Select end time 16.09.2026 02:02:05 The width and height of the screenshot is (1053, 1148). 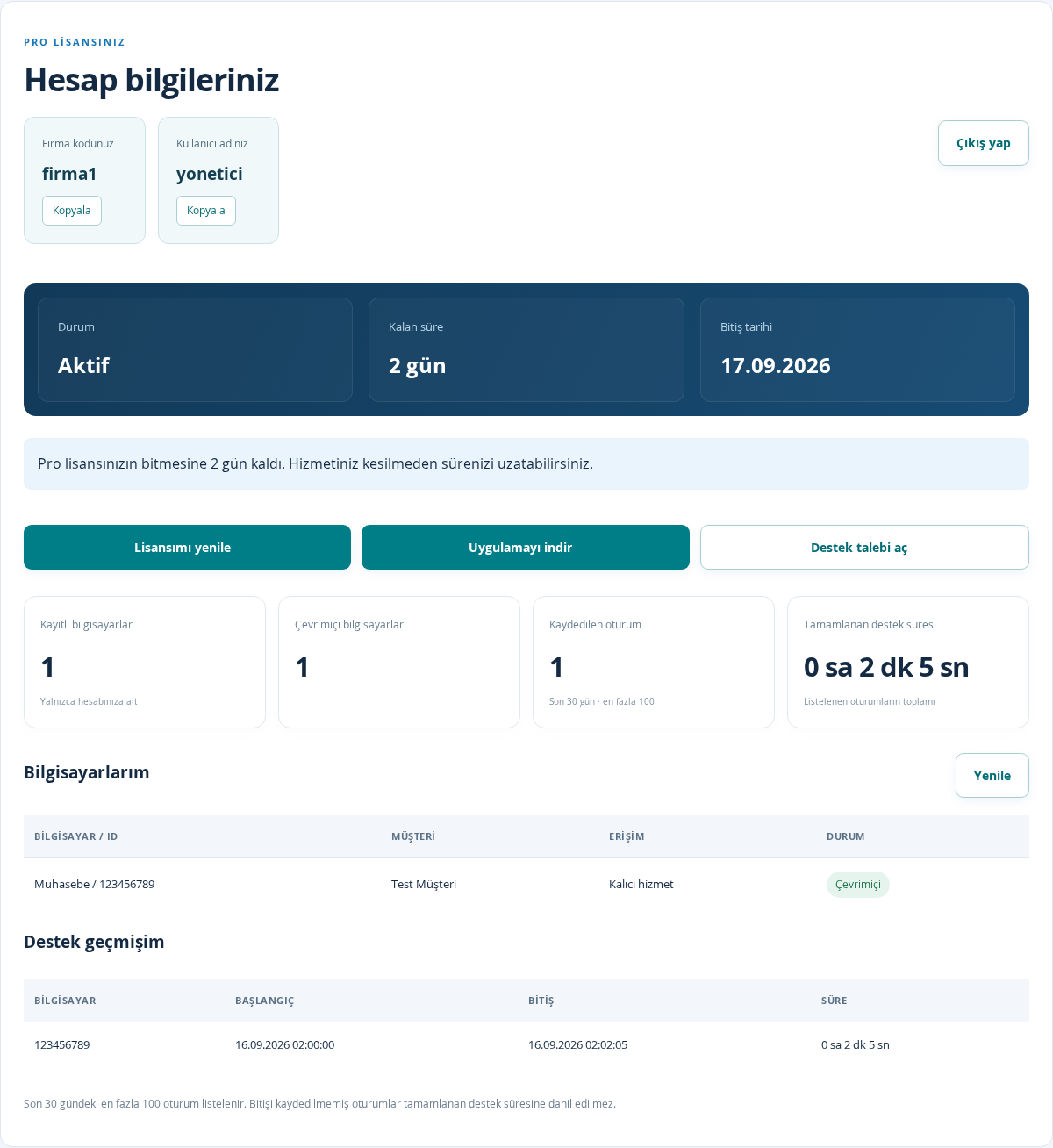click(577, 1045)
